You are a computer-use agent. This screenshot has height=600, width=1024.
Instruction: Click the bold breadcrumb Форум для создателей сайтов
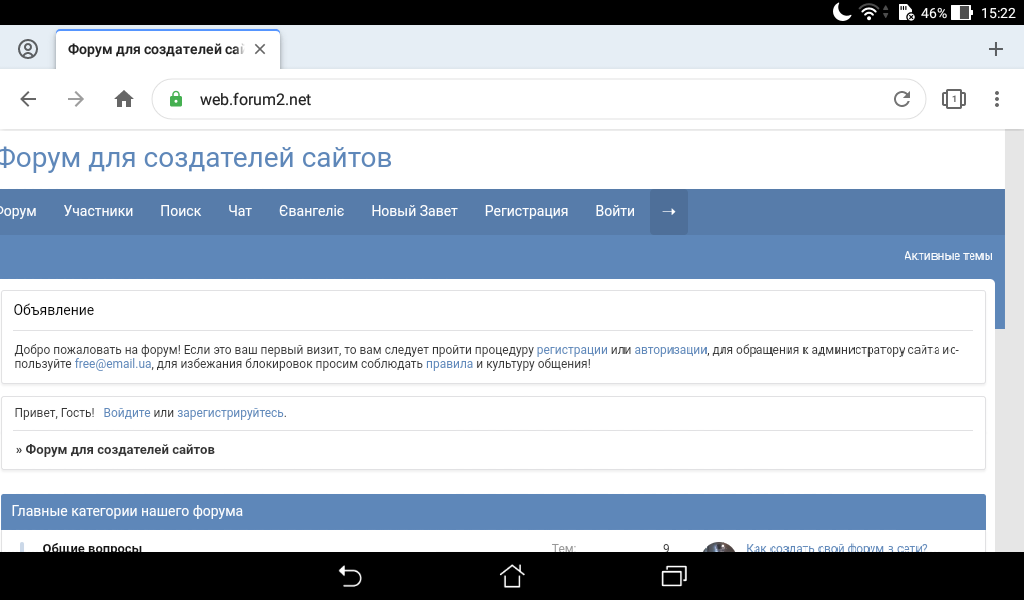click(x=120, y=450)
